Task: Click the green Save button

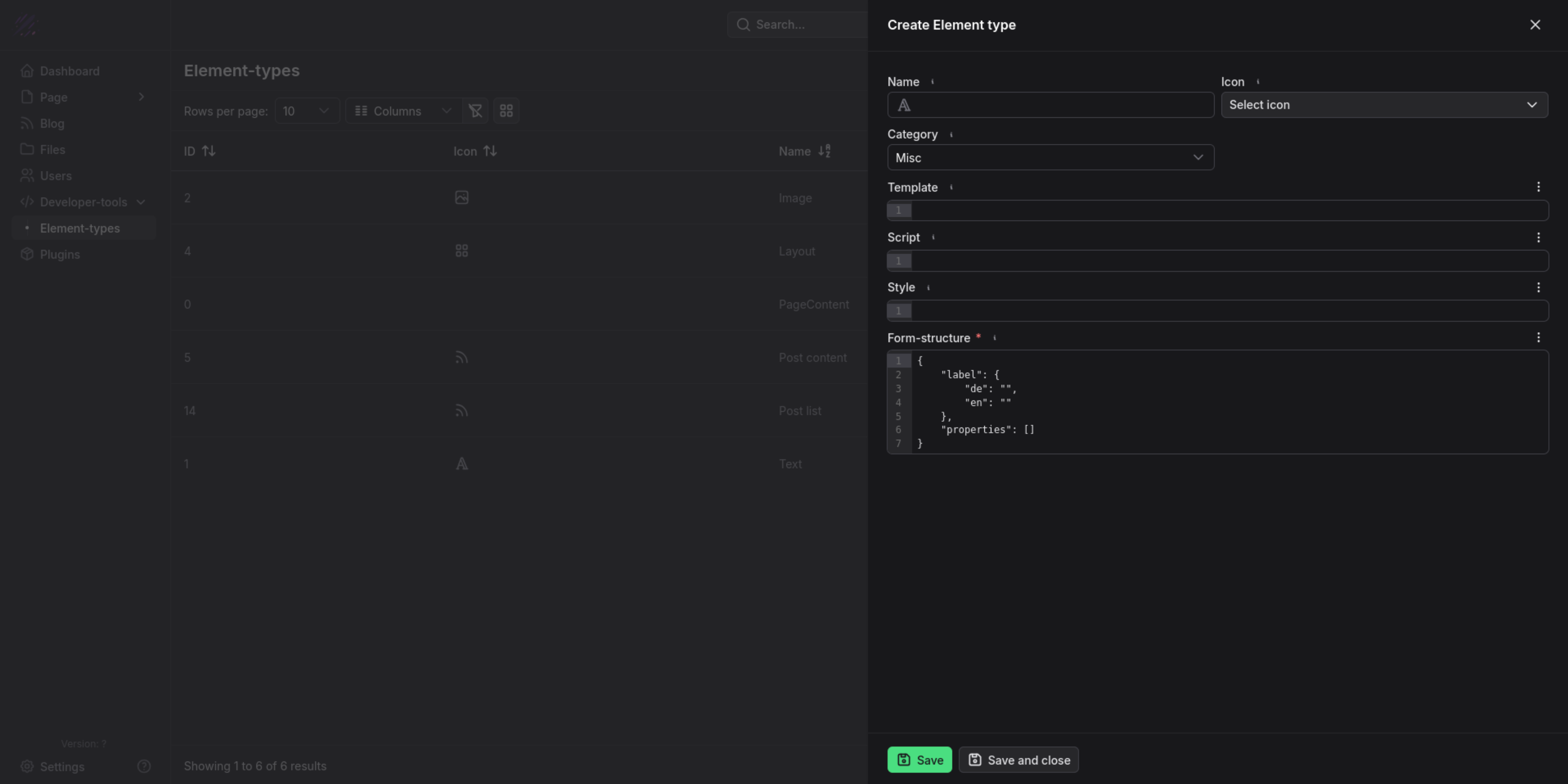Action: pos(919,760)
